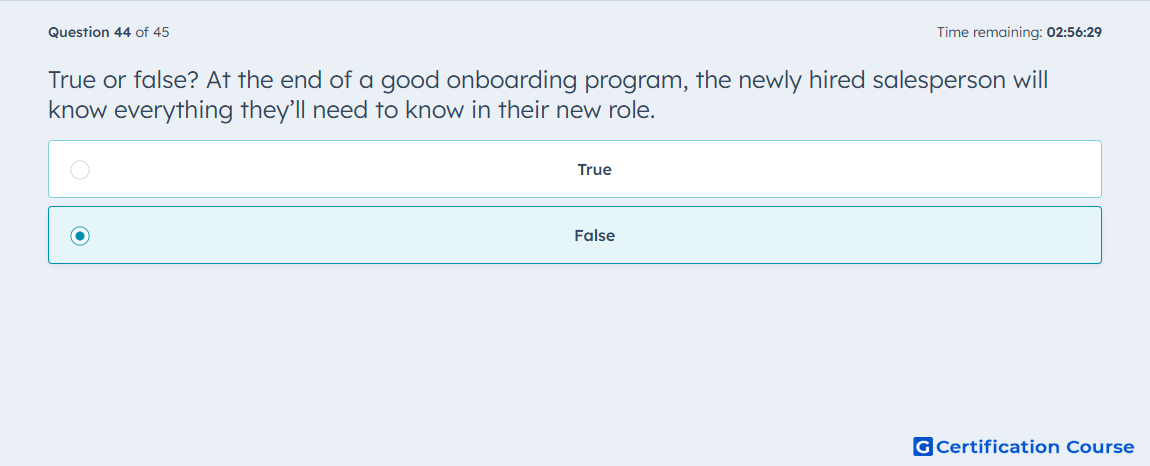This screenshot has width=1150, height=466.
Task: Click the True answer label text
Action: pyautogui.click(x=595, y=170)
